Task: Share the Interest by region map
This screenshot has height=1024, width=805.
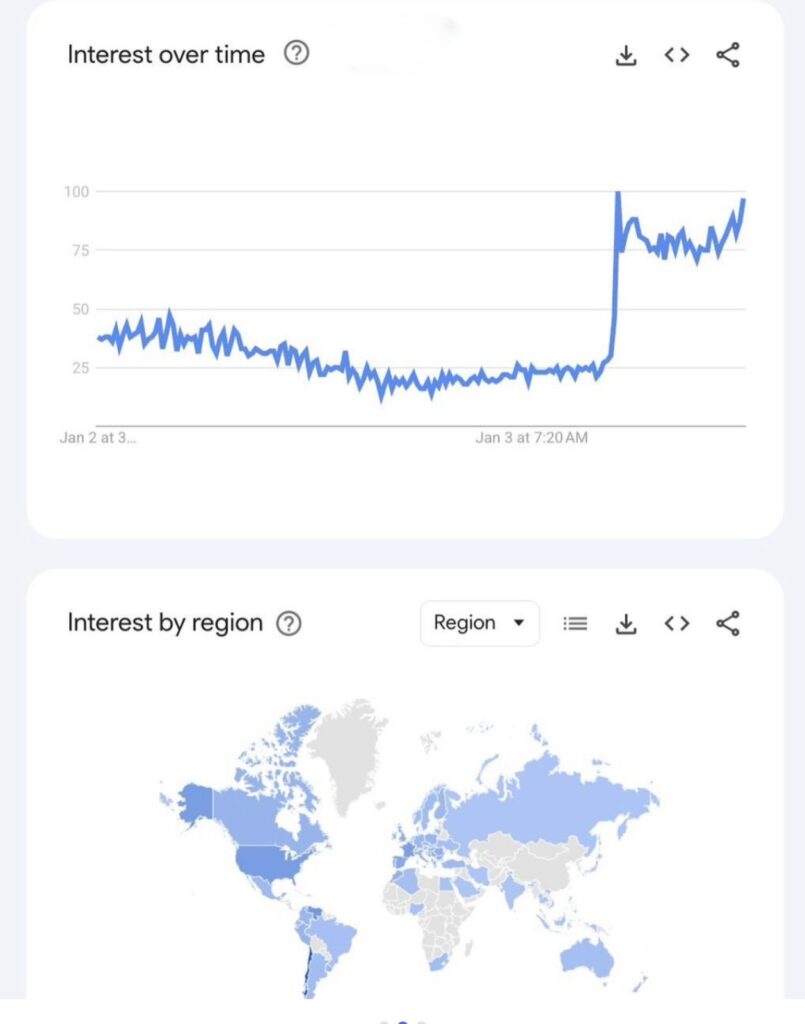Action: (728, 624)
